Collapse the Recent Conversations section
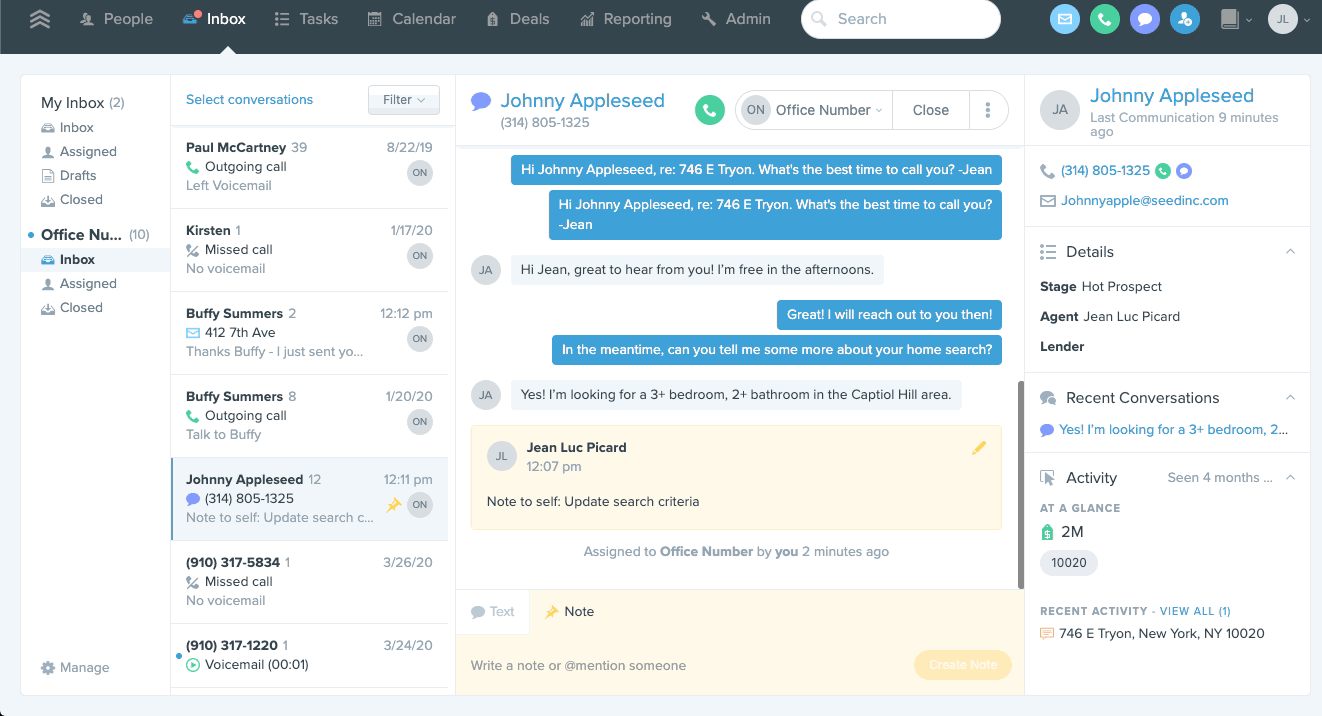 click(x=1290, y=398)
